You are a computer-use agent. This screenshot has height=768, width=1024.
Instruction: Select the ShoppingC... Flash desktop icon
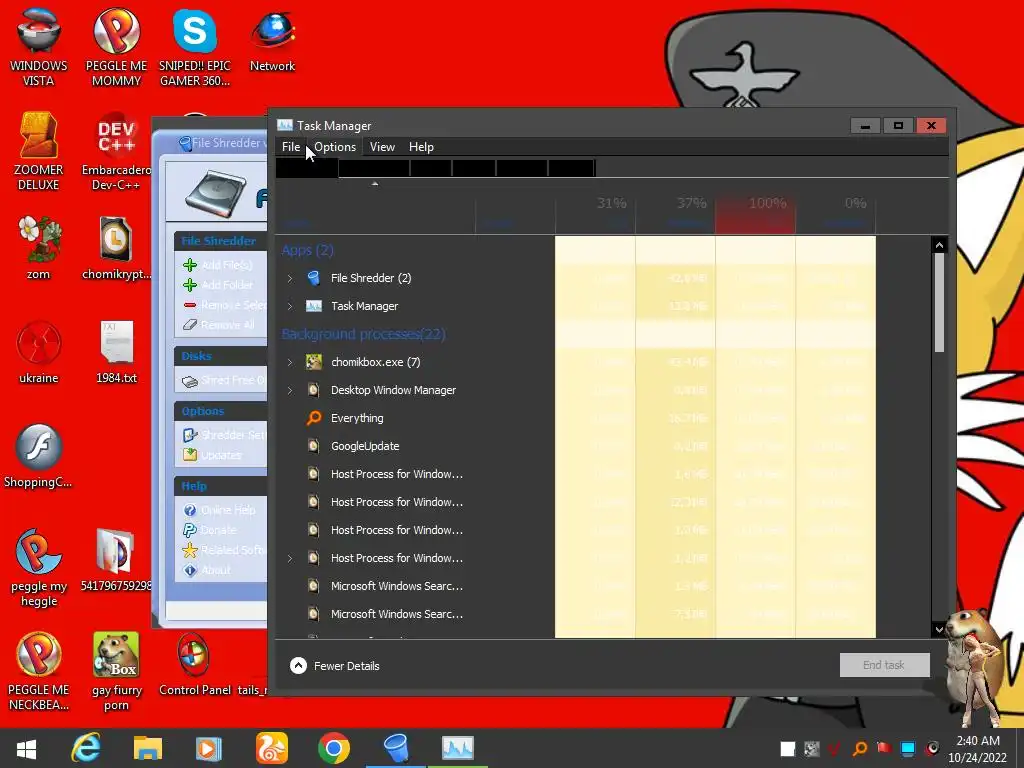coord(39,456)
